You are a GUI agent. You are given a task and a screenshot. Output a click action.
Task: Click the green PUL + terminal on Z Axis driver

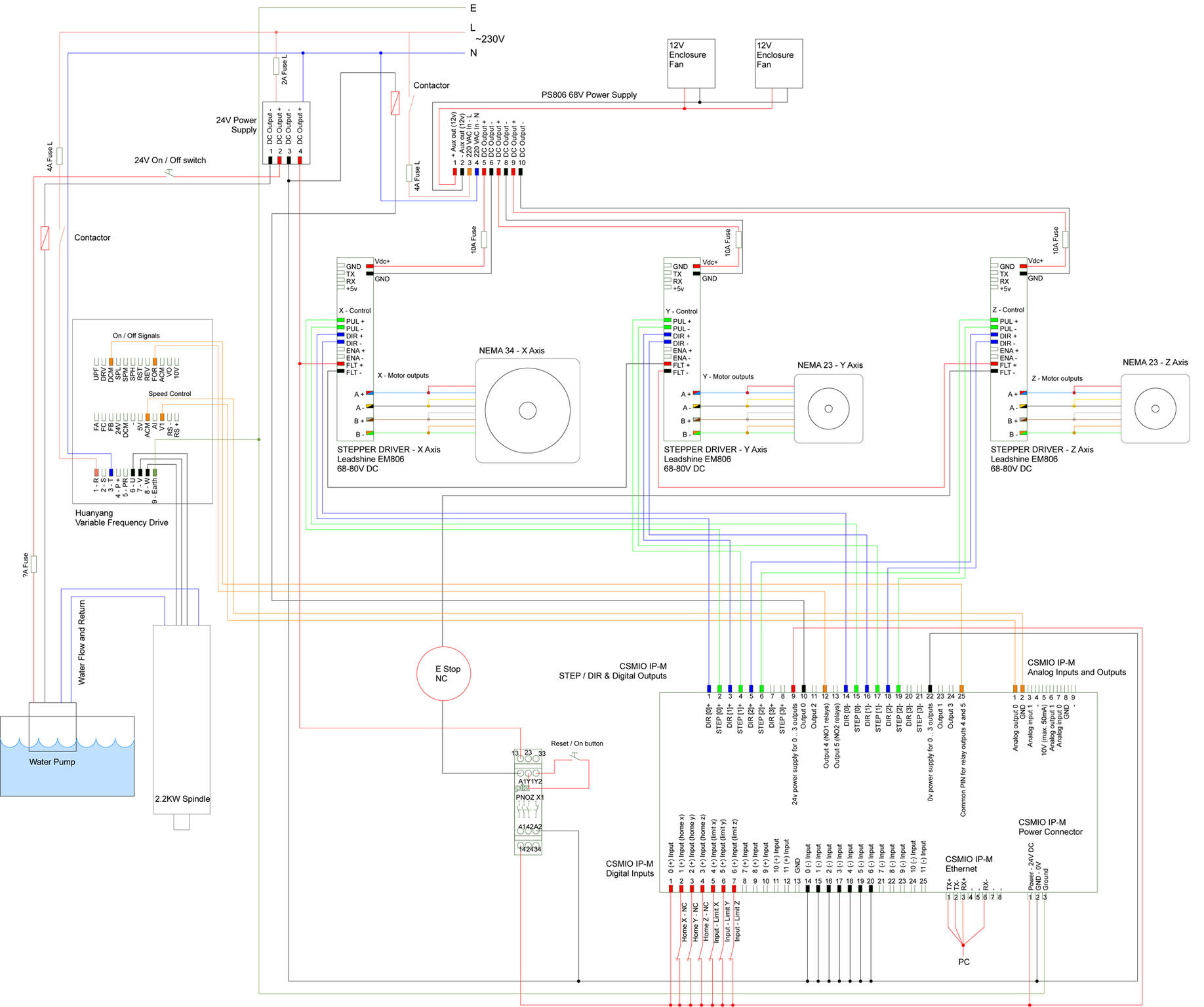(995, 321)
